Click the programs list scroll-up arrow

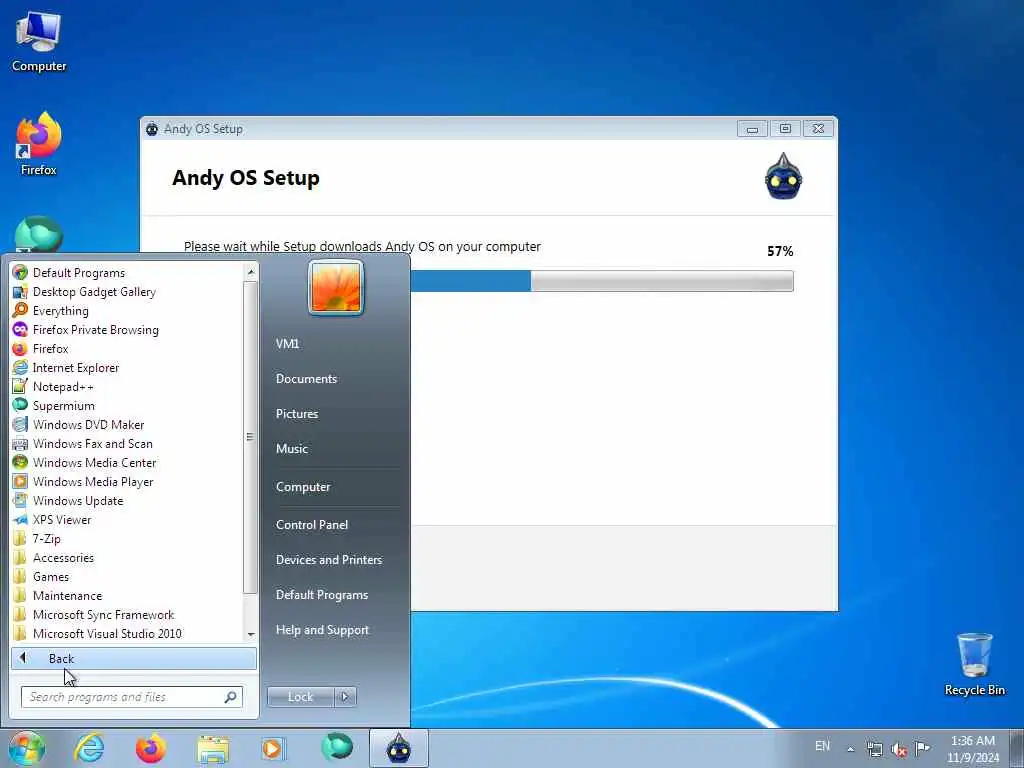(251, 271)
